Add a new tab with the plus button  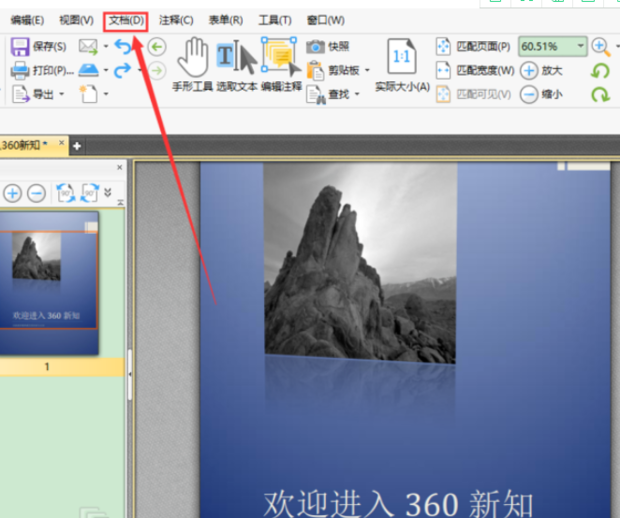[x=77, y=146]
